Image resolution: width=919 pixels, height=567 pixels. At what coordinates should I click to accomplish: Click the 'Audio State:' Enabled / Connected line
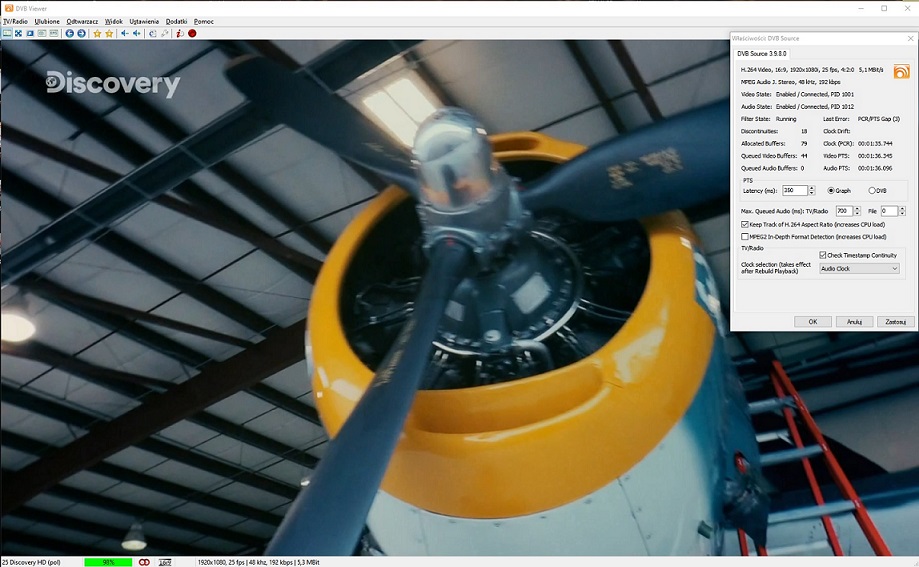point(797,107)
